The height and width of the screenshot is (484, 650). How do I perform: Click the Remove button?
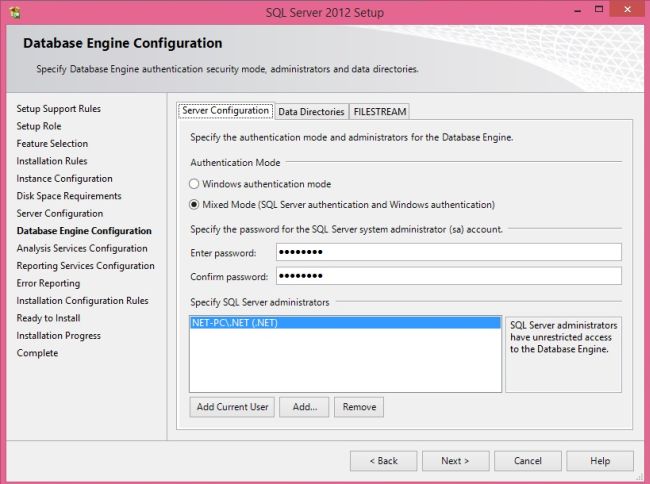tap(359, 407)
